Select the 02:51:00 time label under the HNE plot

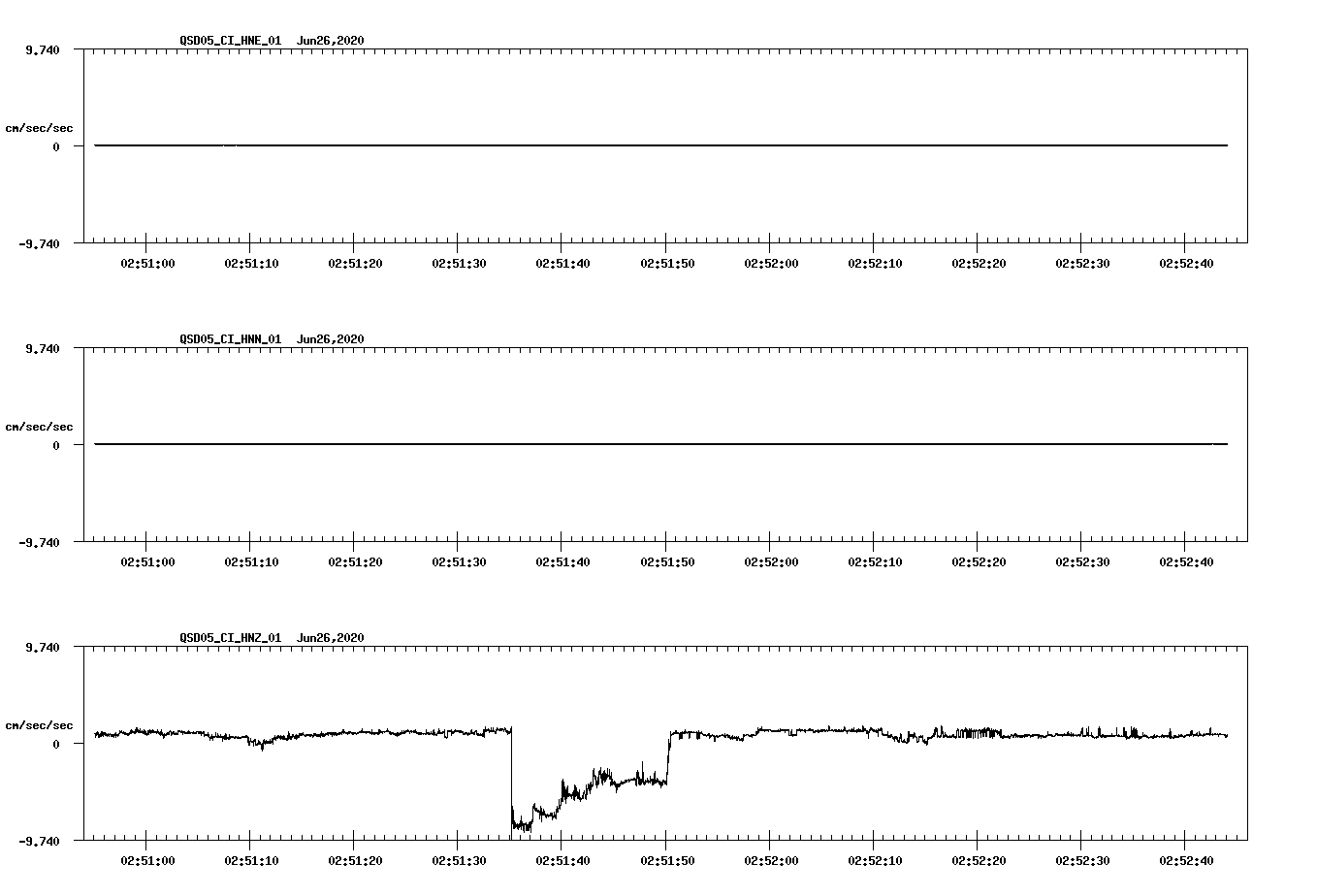(147, 263)
